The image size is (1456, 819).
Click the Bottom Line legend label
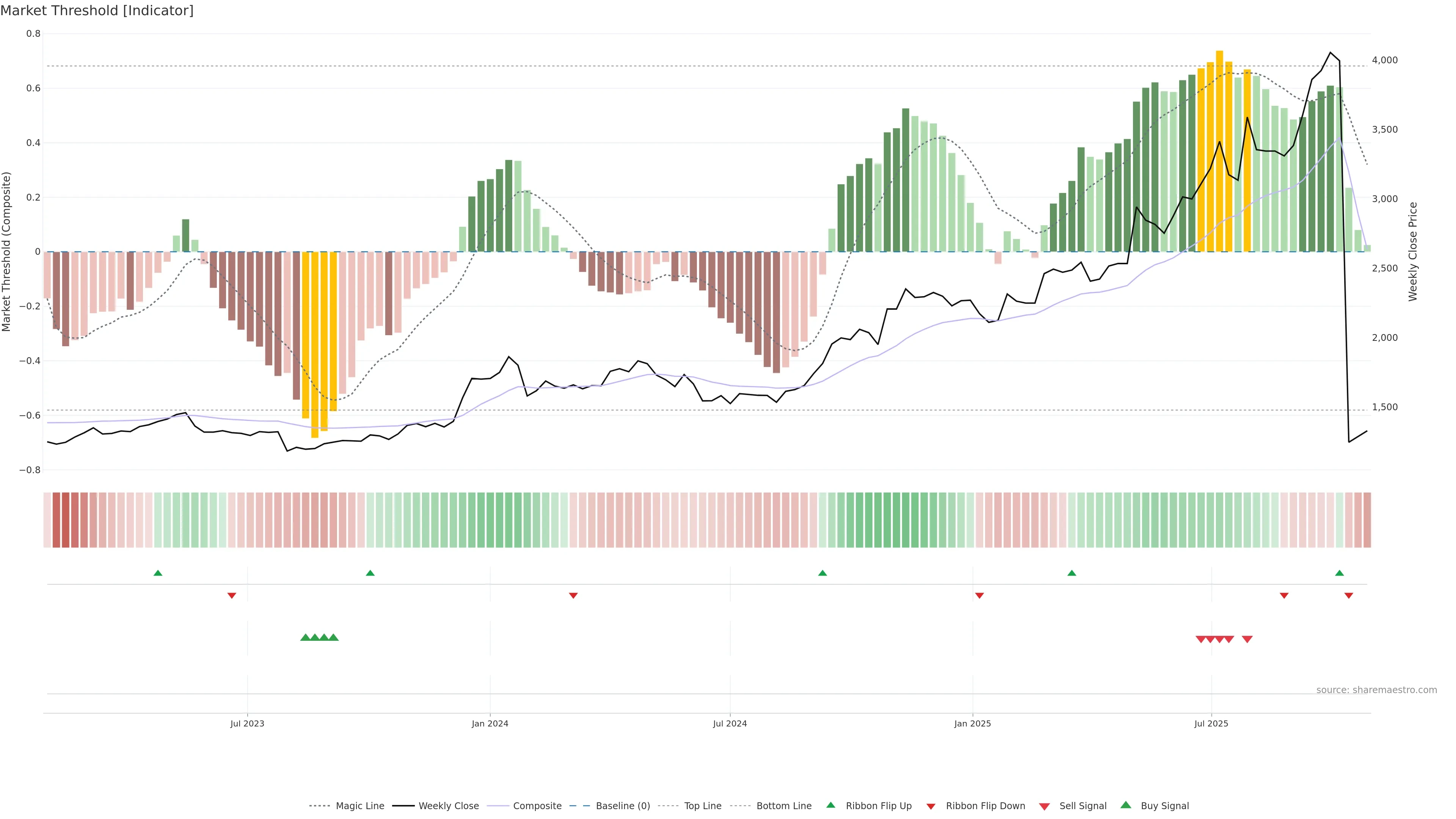783,806
